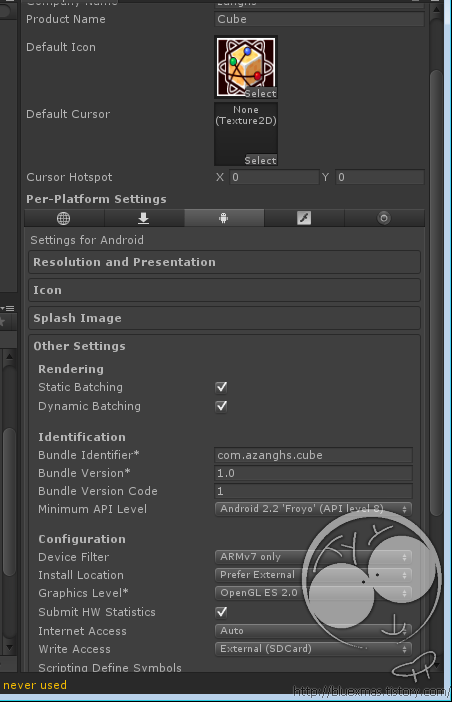Open the Install Location dropdown
The width and height of the screenshot is (452, 702).
pyautogui.click(x=313, y=575)
